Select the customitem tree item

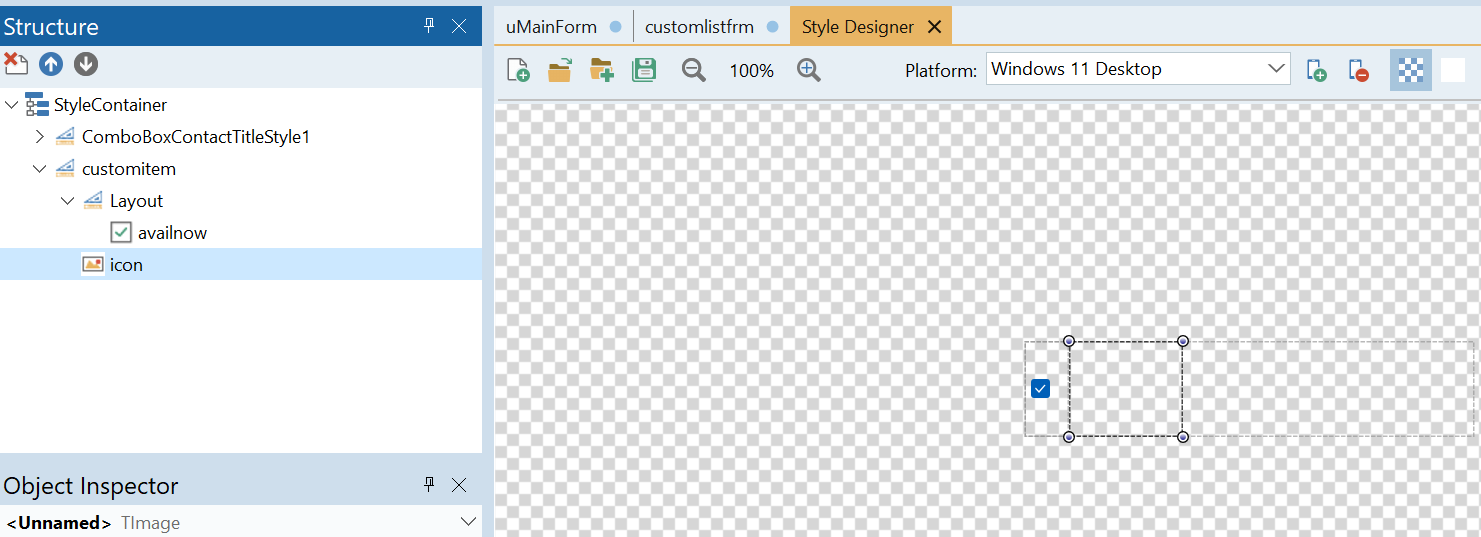tap(129, 169)
